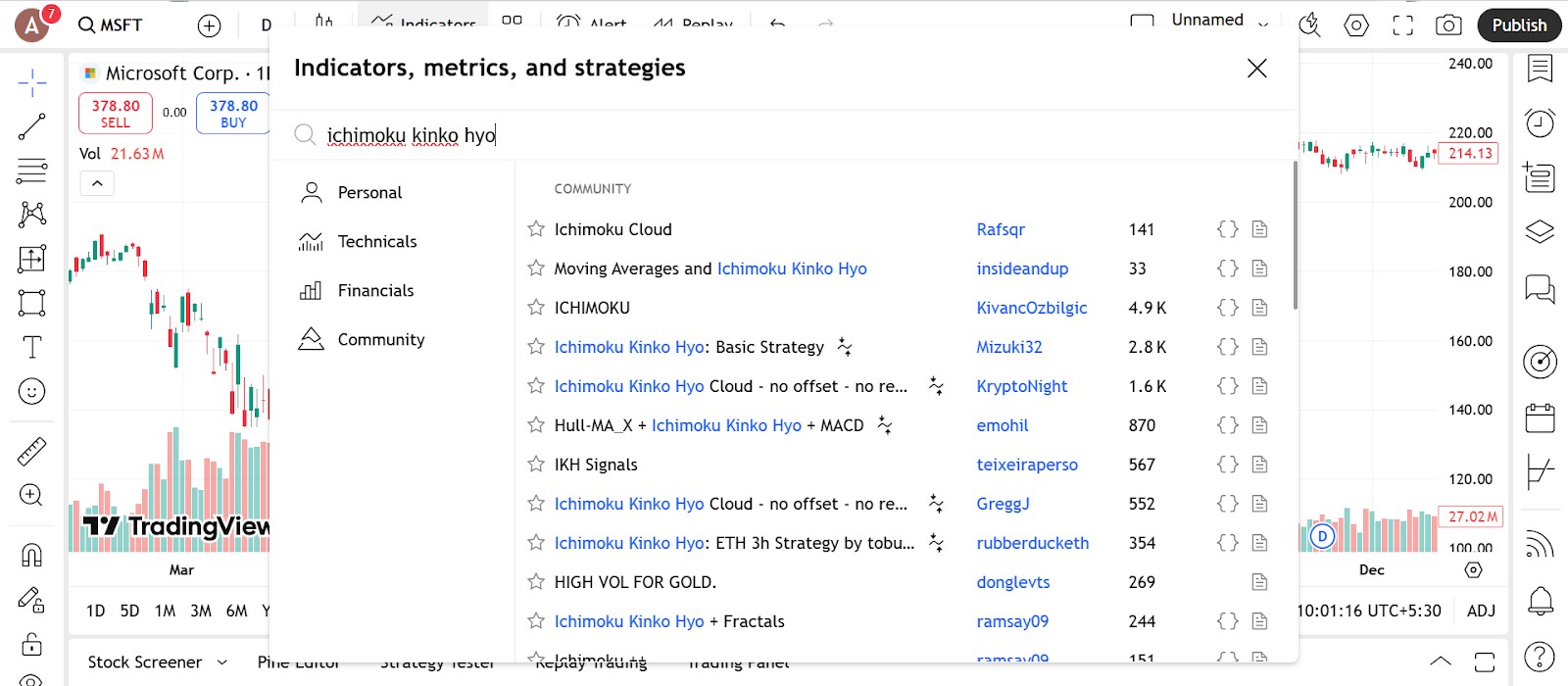Screen dimensions: 1568x686
Task: Open the Stock Screener tab
Action: [145, 662]
